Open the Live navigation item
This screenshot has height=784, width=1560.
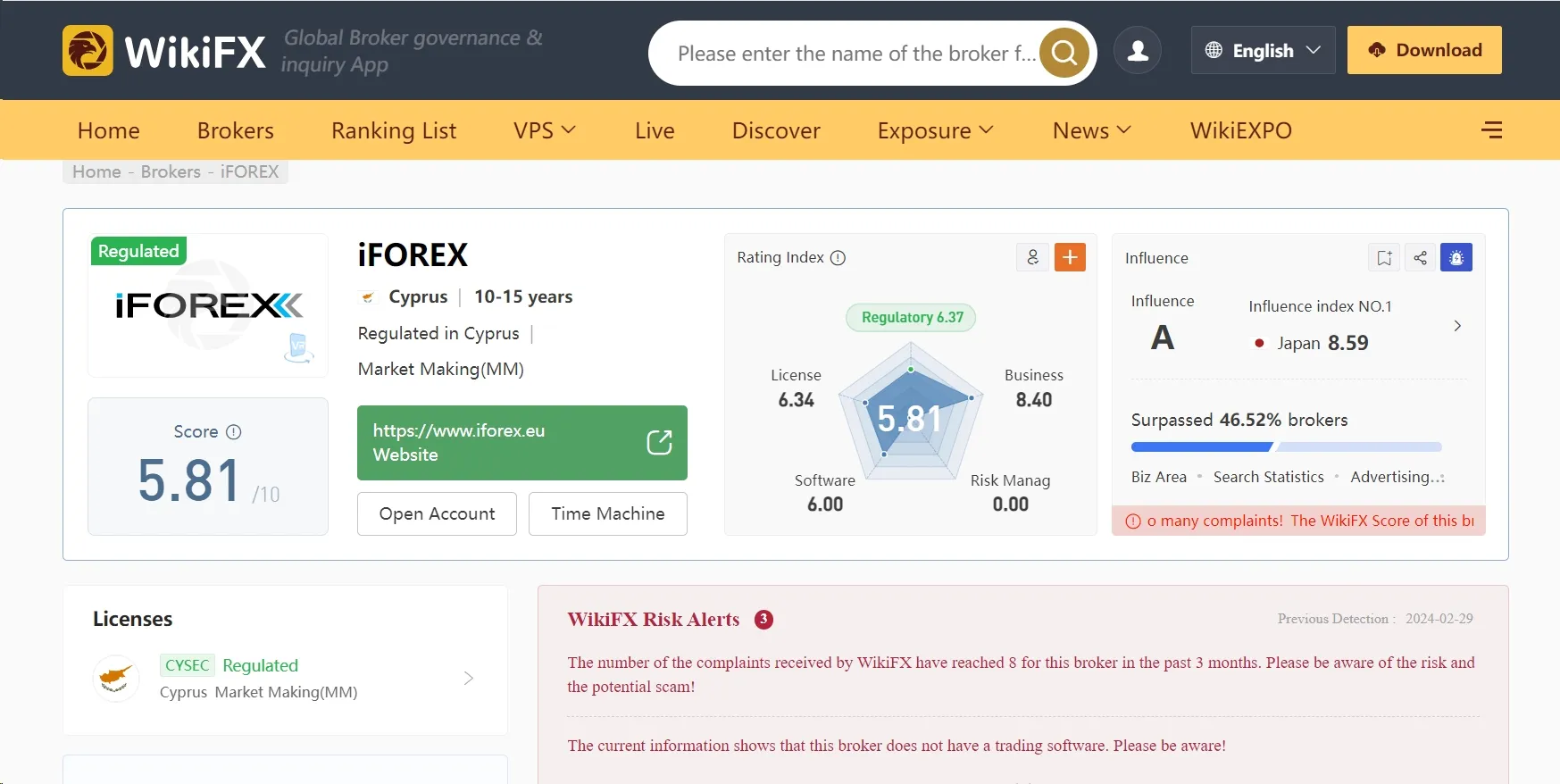[655, 130]
